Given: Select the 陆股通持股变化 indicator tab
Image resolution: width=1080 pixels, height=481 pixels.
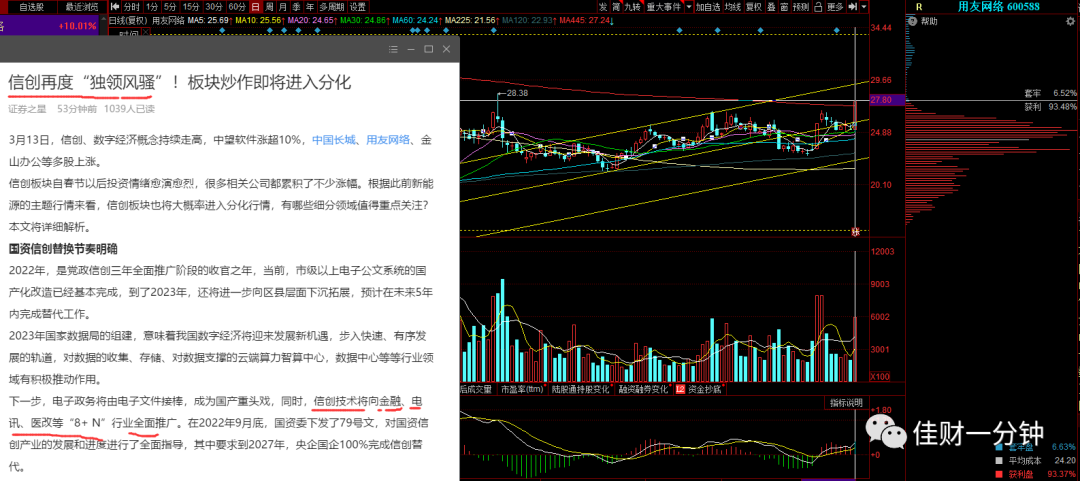Looking at the screenshot, I should (582, 389).
